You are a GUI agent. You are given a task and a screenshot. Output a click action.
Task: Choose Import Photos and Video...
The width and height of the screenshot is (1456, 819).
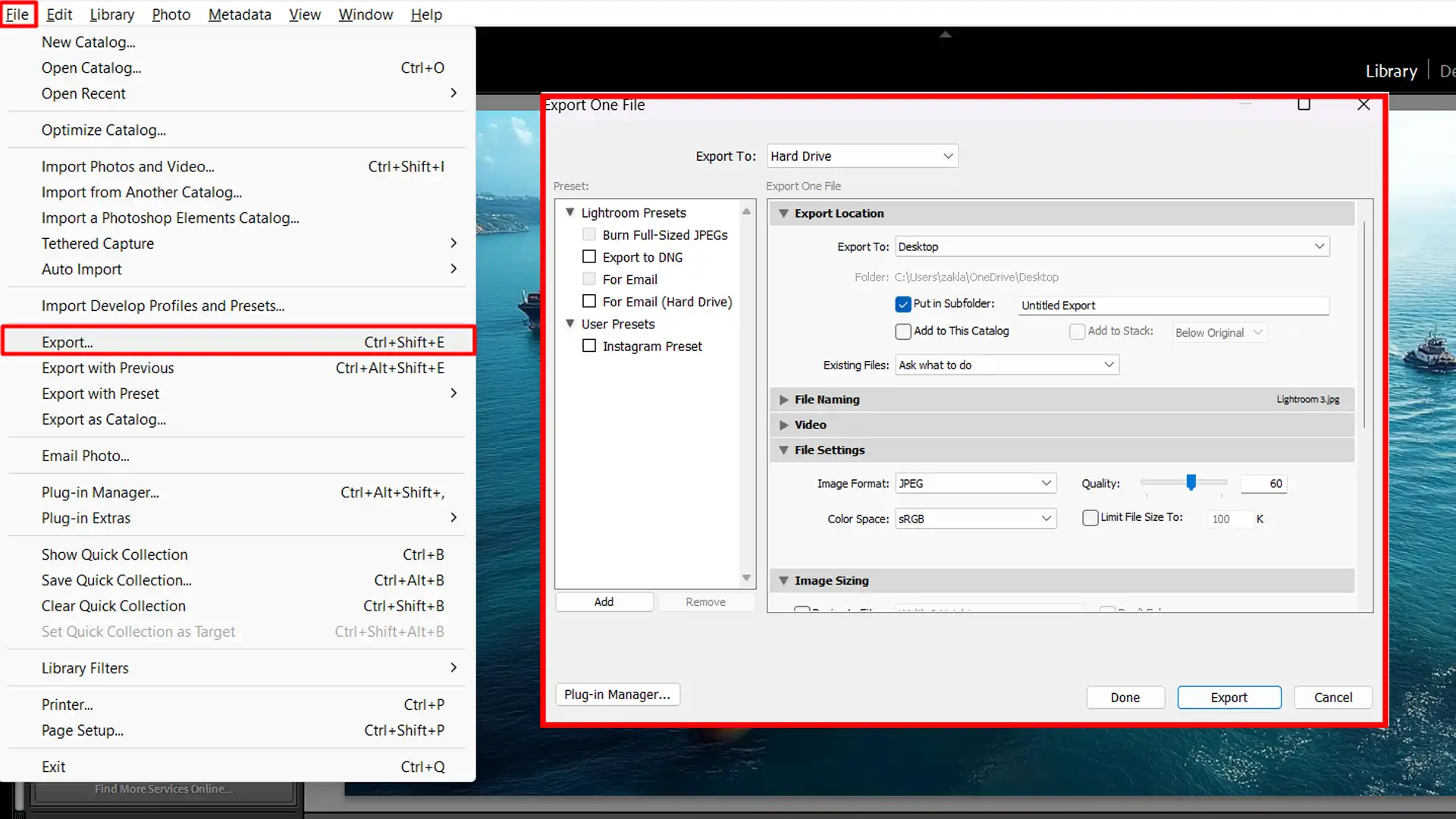(238, 166)
